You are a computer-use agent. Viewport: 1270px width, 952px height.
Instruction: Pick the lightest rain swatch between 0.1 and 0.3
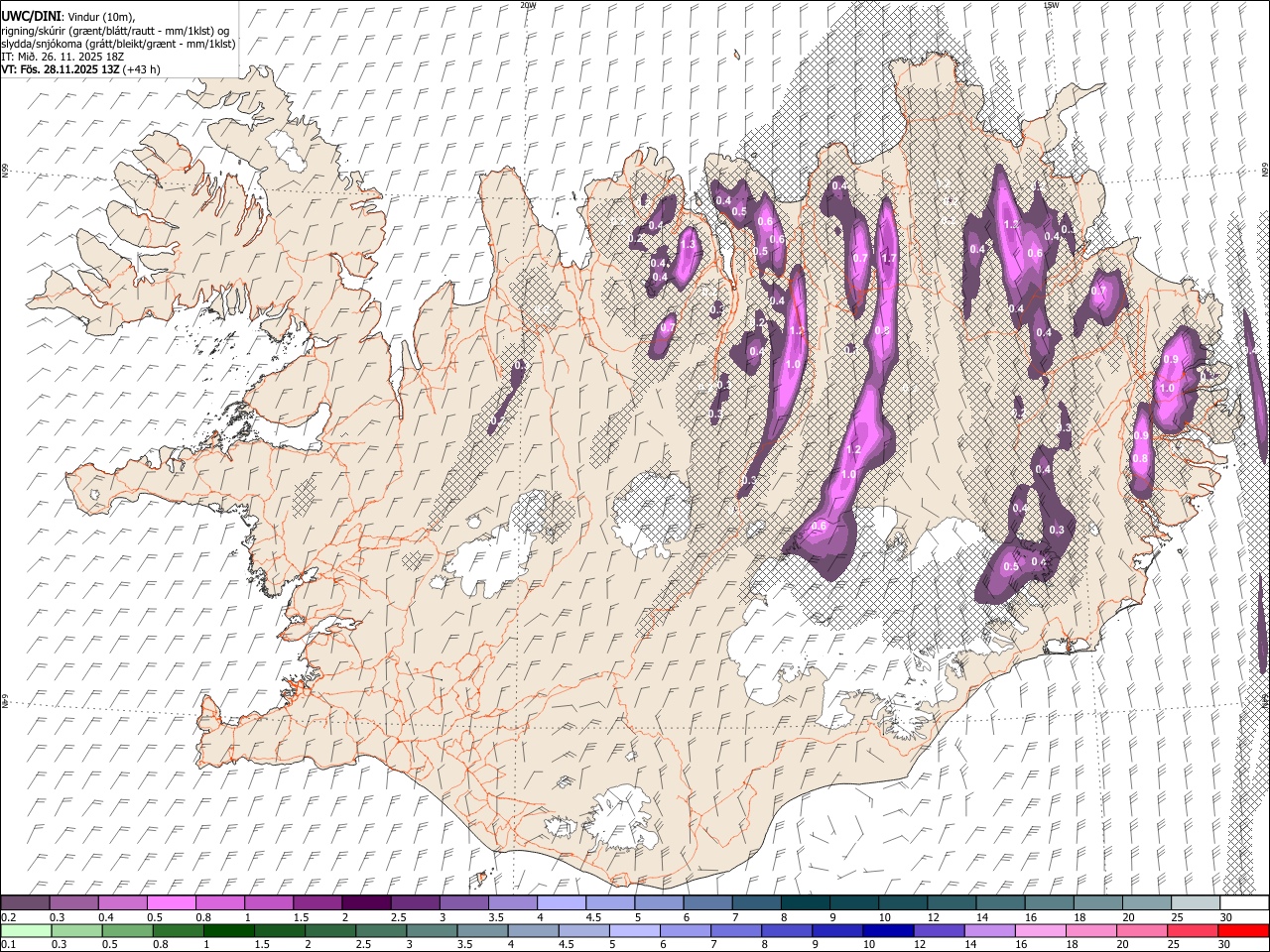click(x=25, y=931)
